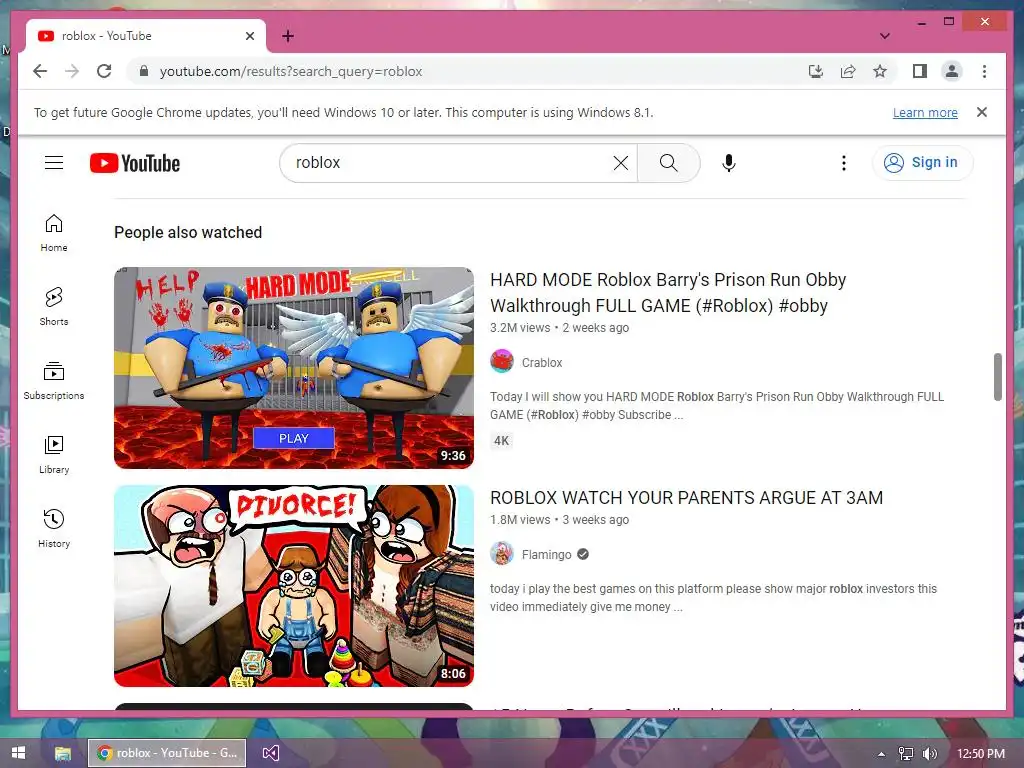Open ROBLOX WATCH YOUR PARENTS ARGUE title
1024x768 pixels.
click(686, 498)
